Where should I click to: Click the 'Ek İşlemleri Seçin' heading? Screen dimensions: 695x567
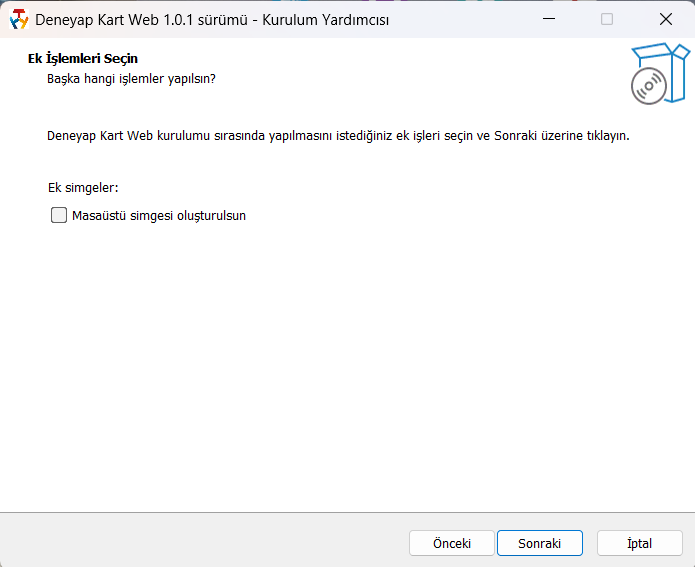(x=83, y=59)
